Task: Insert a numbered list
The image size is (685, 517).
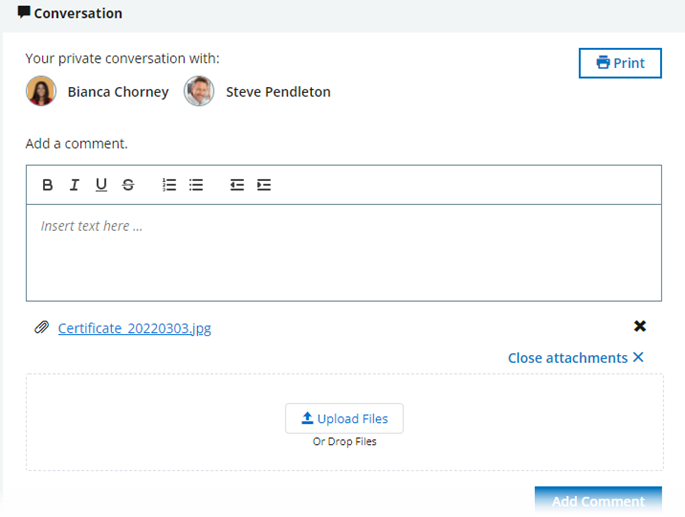Action: (x=169, y=185)
